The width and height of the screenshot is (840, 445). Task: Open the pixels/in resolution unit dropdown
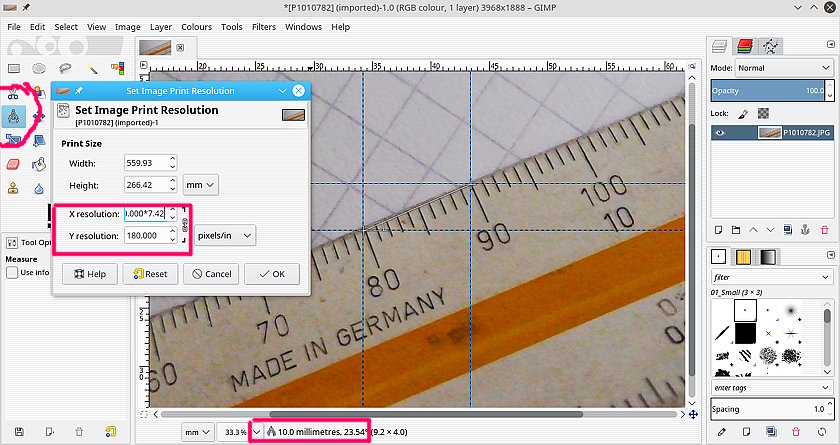(225, 236)
